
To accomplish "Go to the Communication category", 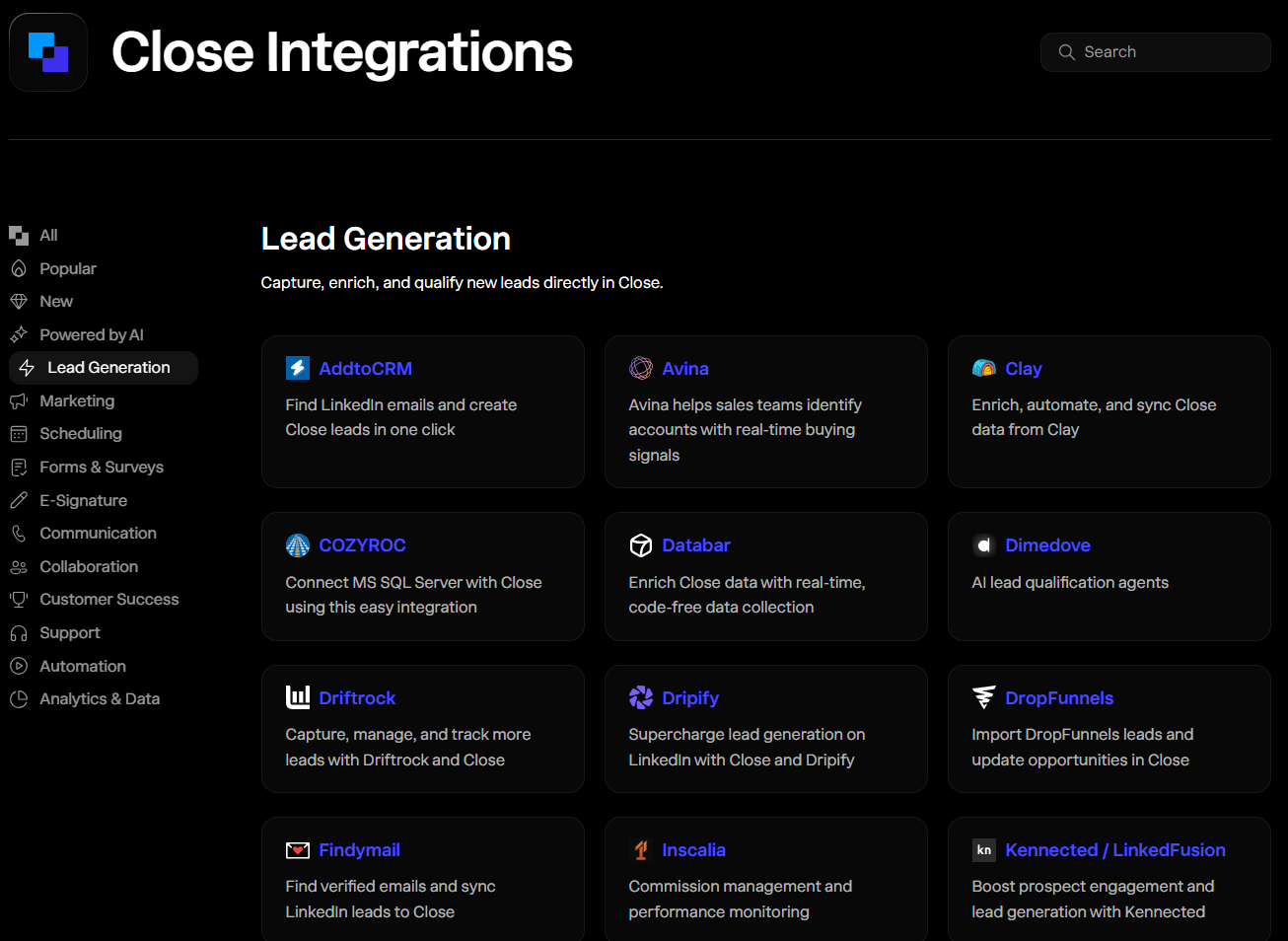I will [98, 534].
